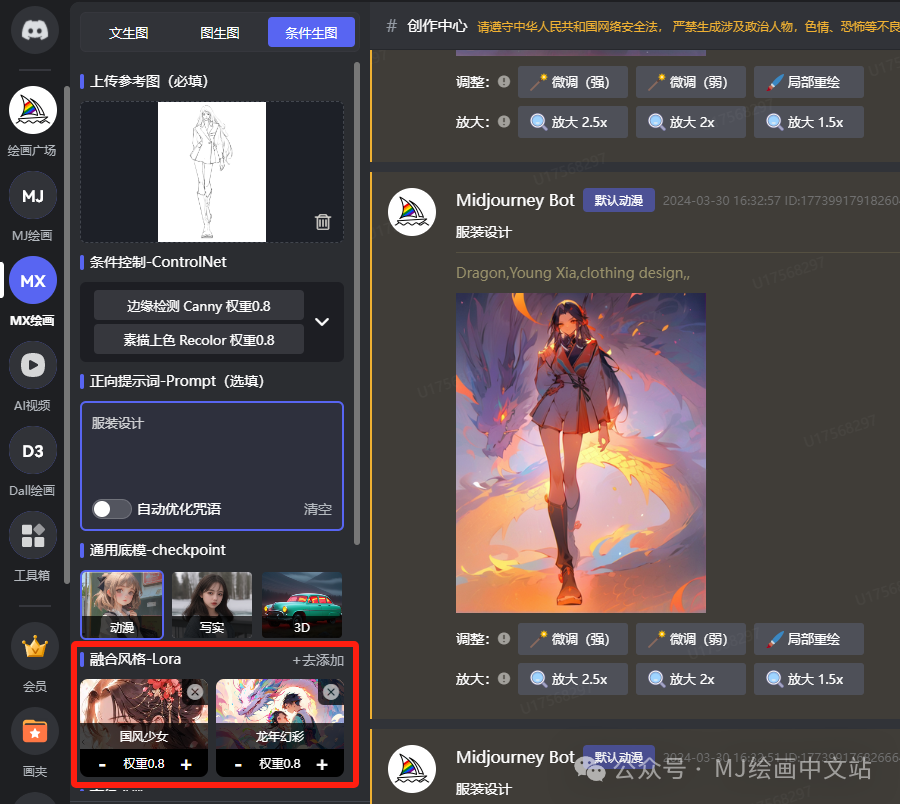The image size is (900, 804).
Task: Switch to the 图生图 tab
Action: coord(219,32)
